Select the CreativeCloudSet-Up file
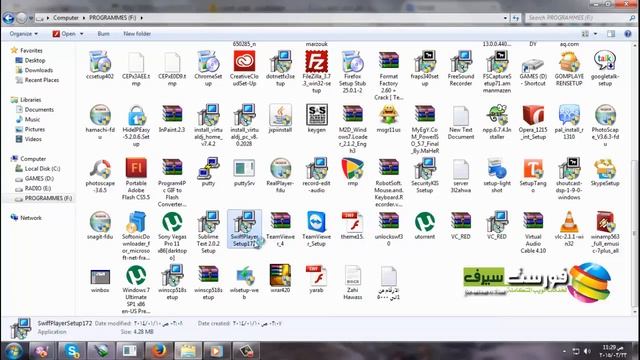 coord(244,61)
